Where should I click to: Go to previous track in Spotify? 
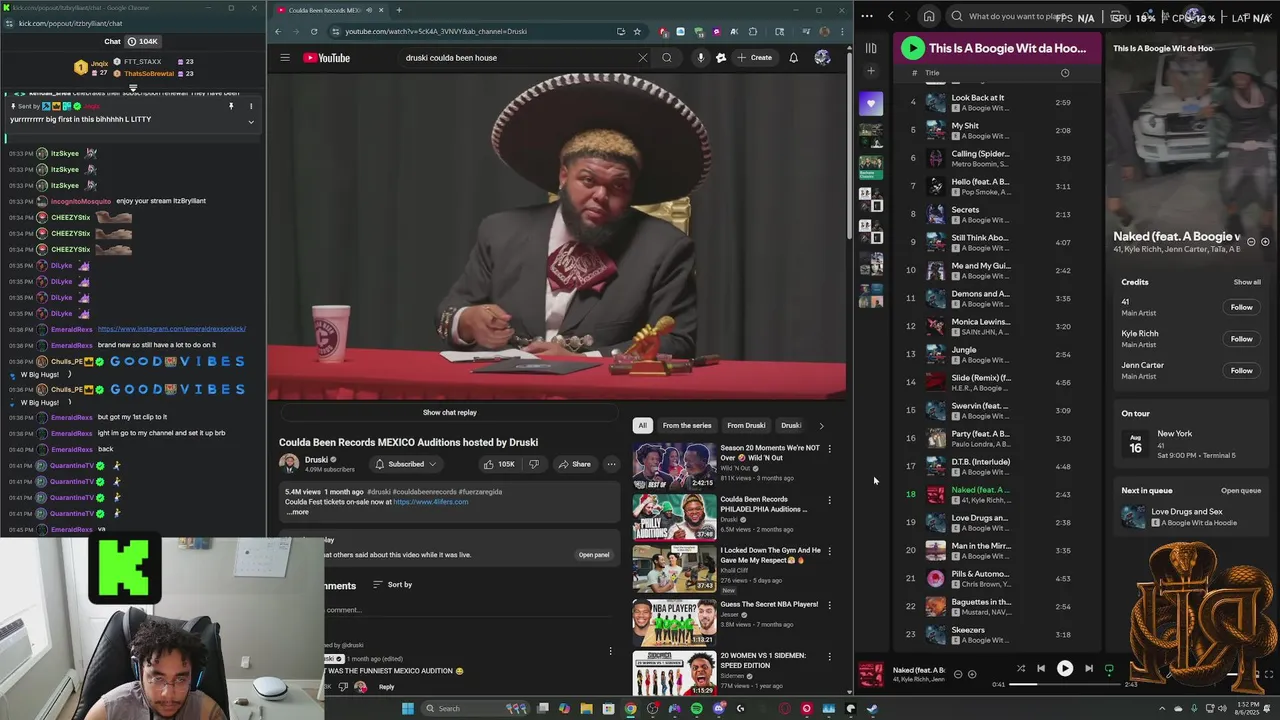[x=1041, y=669]
